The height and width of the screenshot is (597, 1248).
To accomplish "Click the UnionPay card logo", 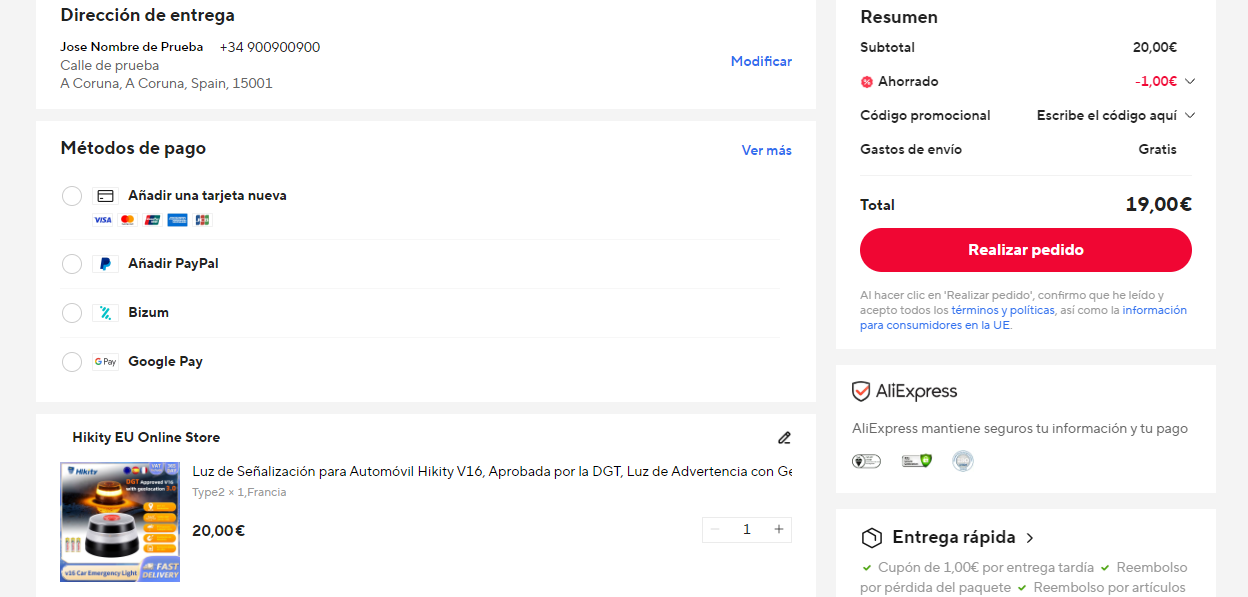I will tap(152, 220).
